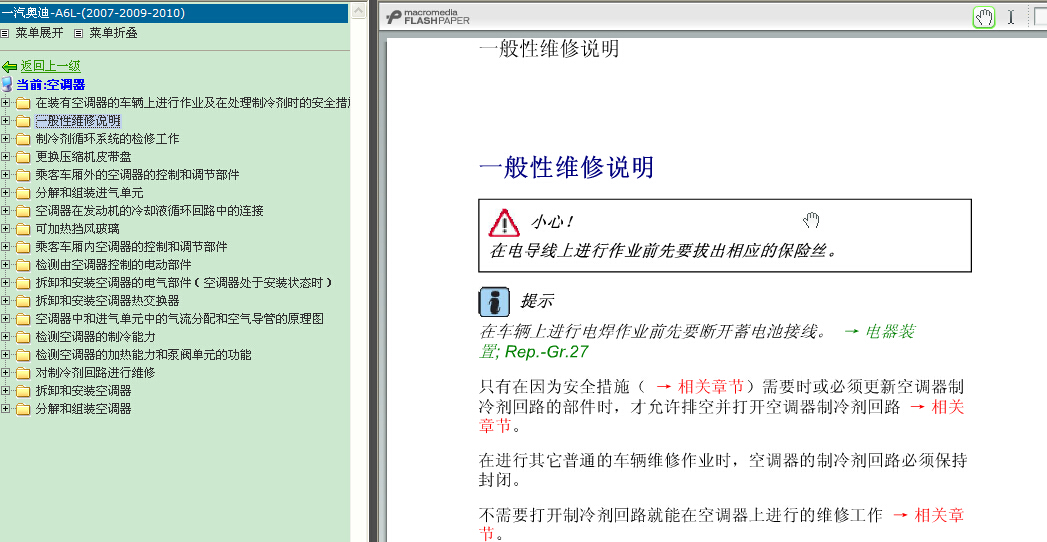
Task: Click folder icon of 制冷剂循环系统的检修工作
Action: pos(23,139)
